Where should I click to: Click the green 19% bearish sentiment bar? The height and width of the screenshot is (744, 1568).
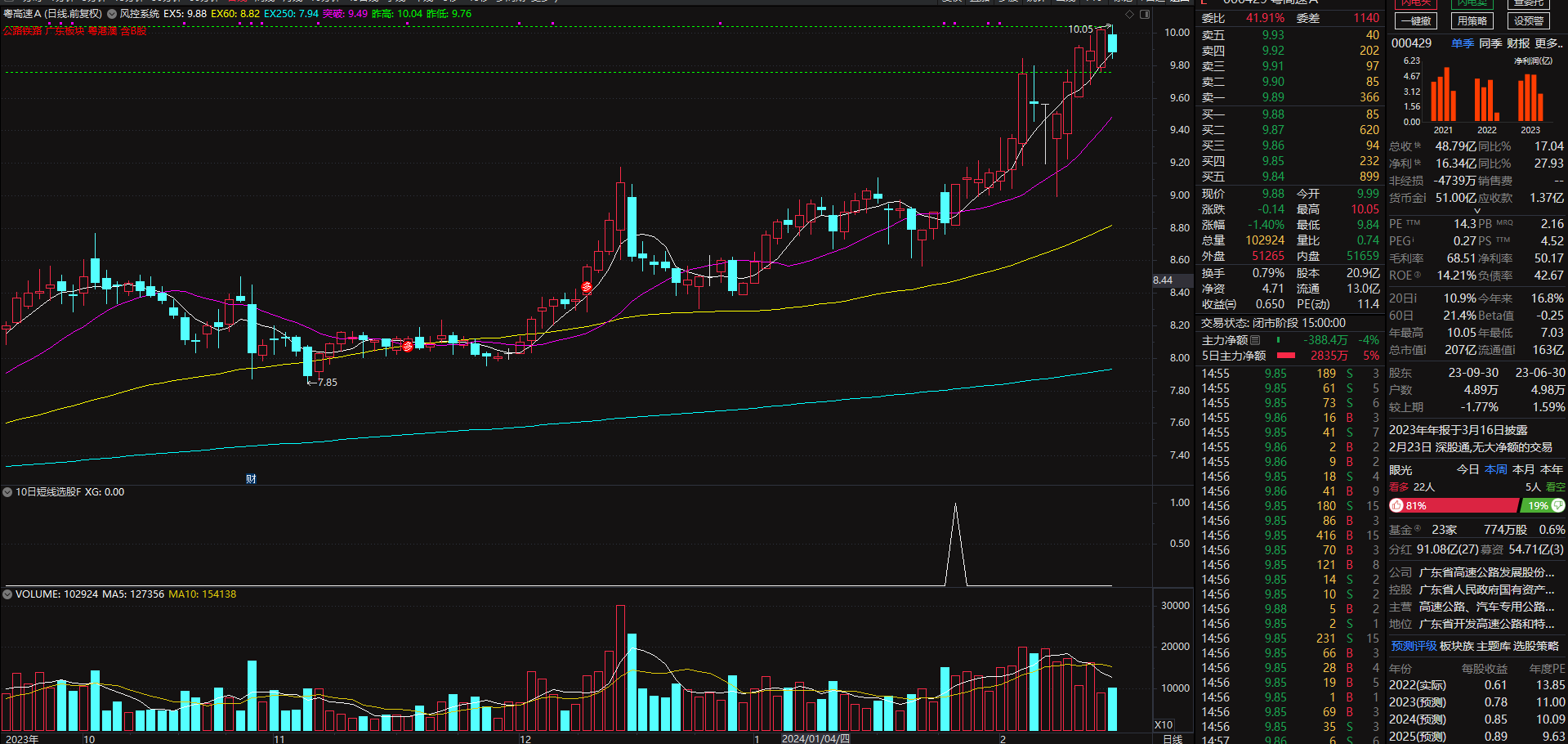point(1543,506)
